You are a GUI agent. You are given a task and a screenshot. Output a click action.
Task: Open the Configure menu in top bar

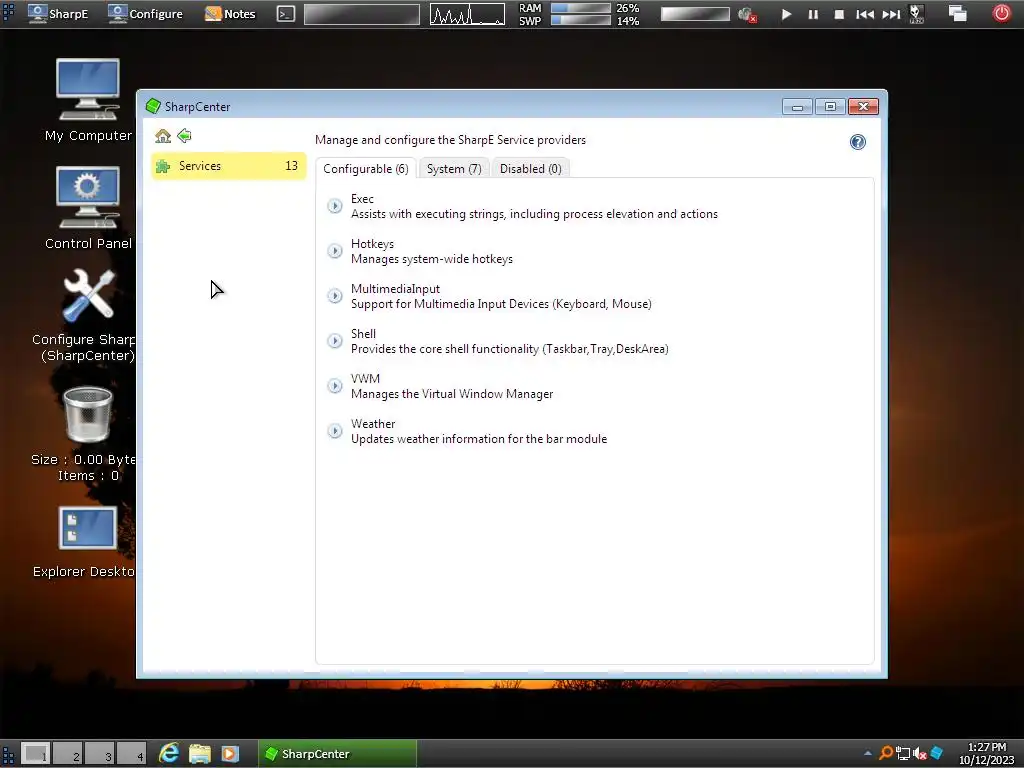click(145, 14)
